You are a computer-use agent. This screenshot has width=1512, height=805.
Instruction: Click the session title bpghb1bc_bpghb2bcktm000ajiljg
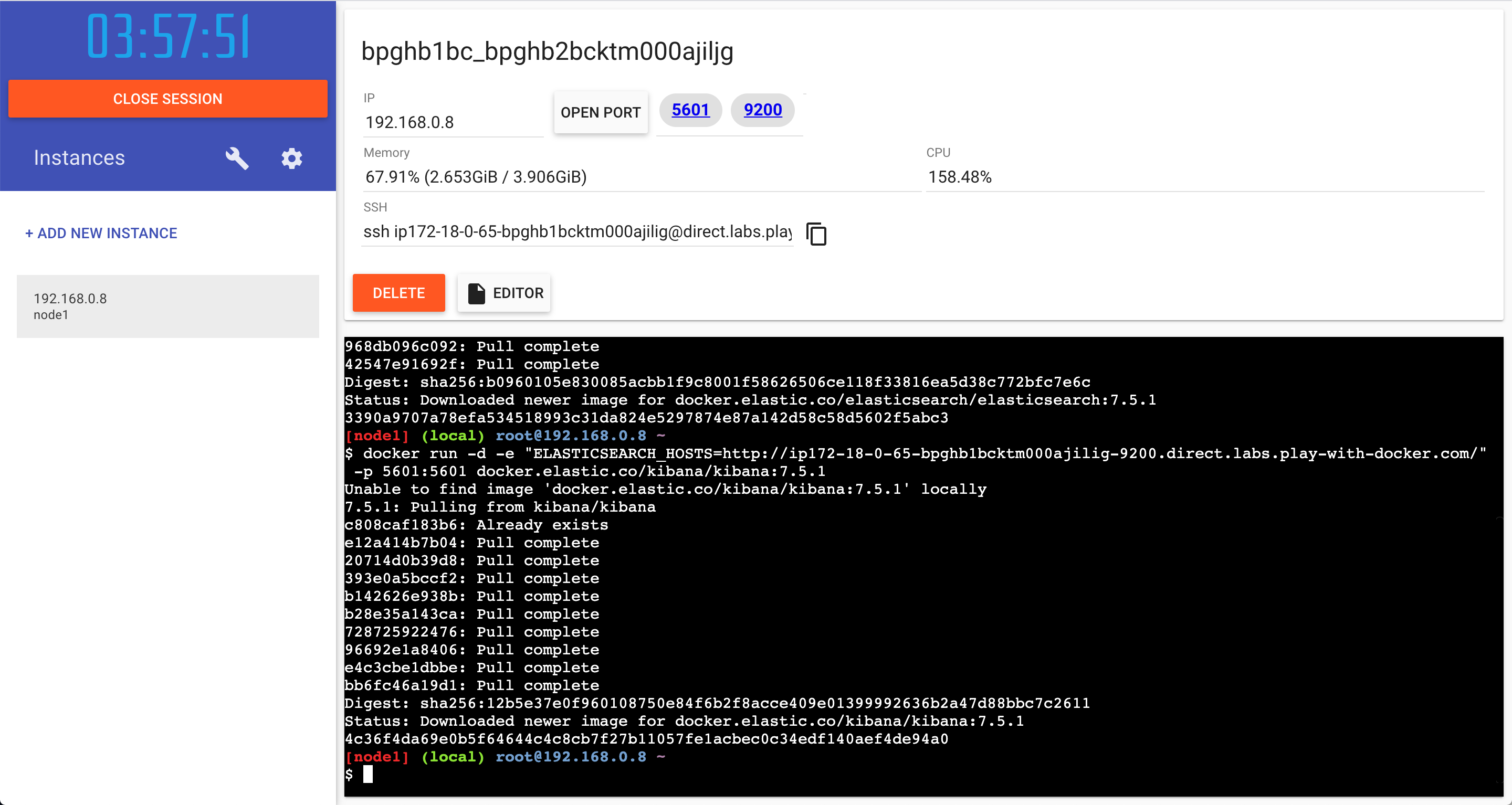click(548, 51)
